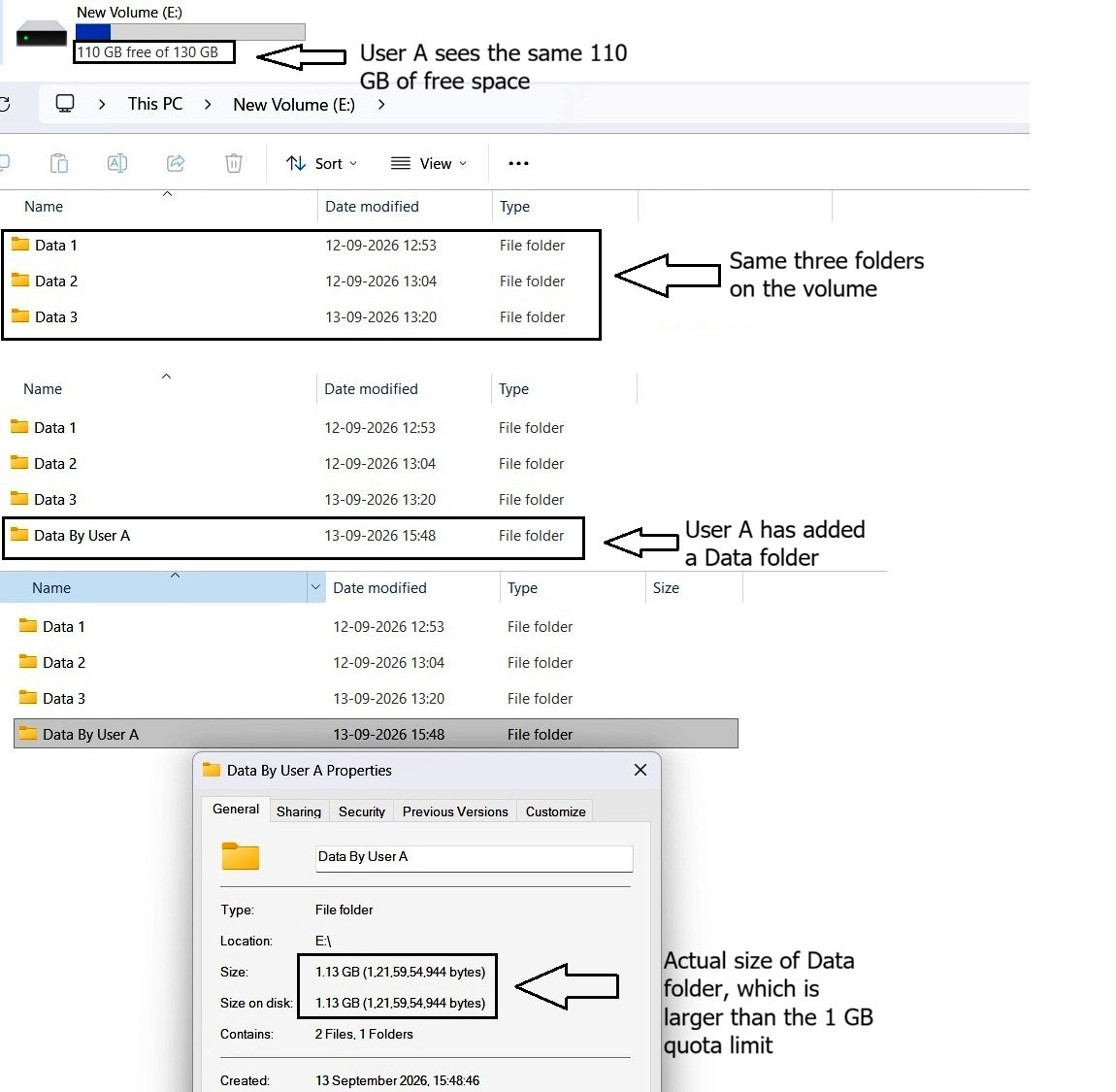Select Data By User A in second listing
The height and width of the screenshot is (1092, 1116).
point(82,535)
